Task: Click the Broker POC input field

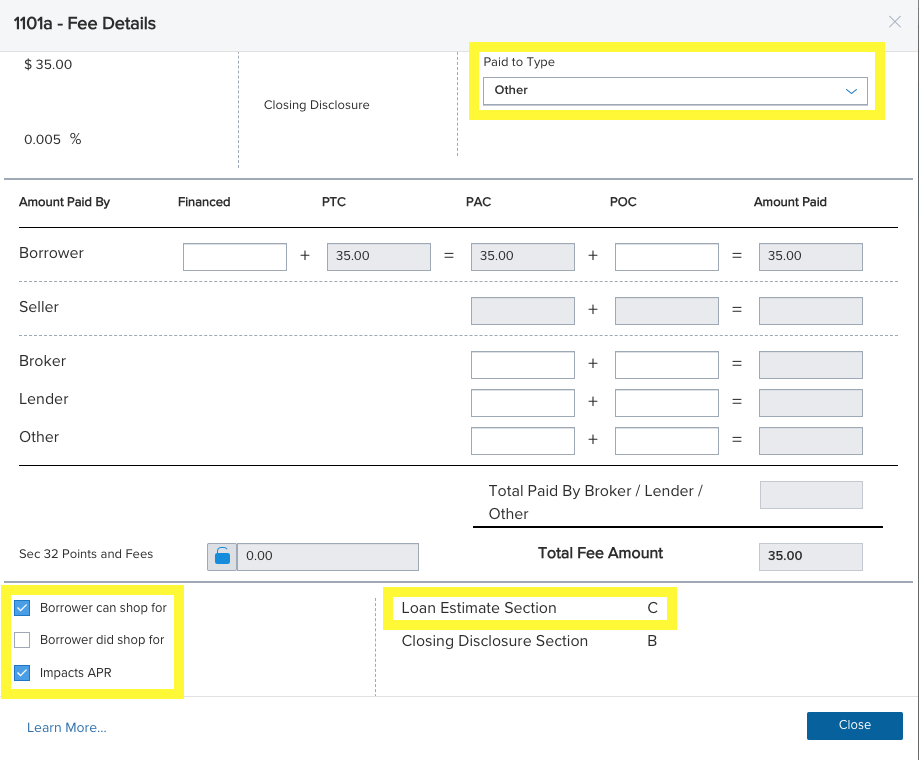Action: [667, 365]
